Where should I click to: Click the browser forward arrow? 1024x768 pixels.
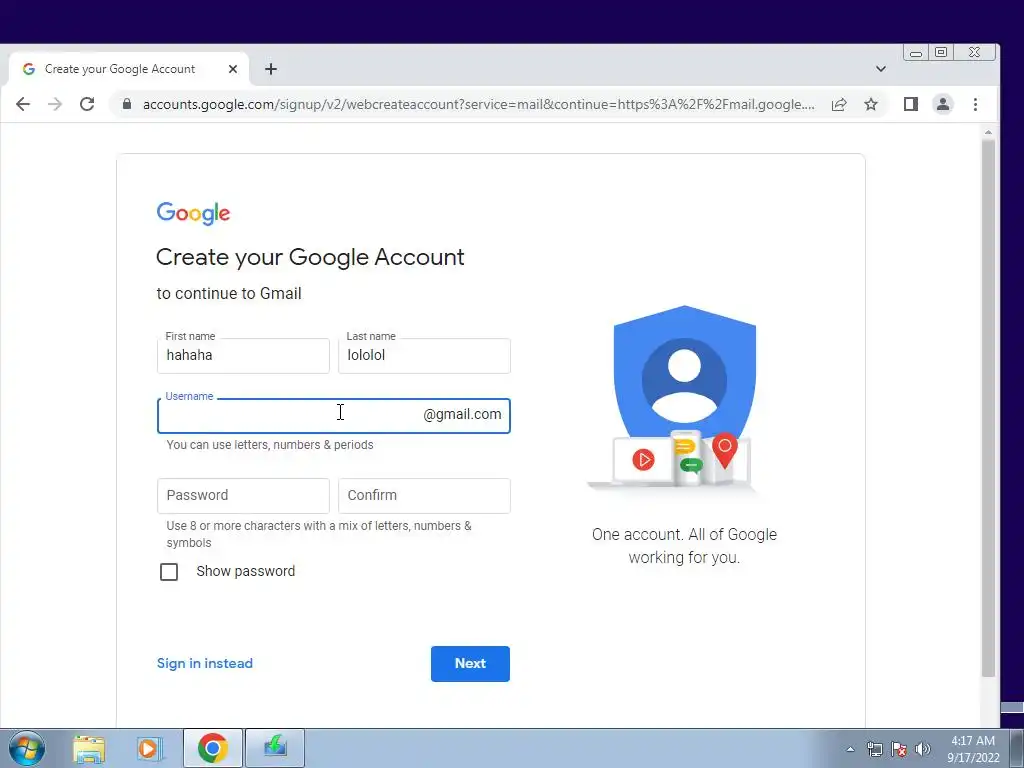tap(55, 104)
